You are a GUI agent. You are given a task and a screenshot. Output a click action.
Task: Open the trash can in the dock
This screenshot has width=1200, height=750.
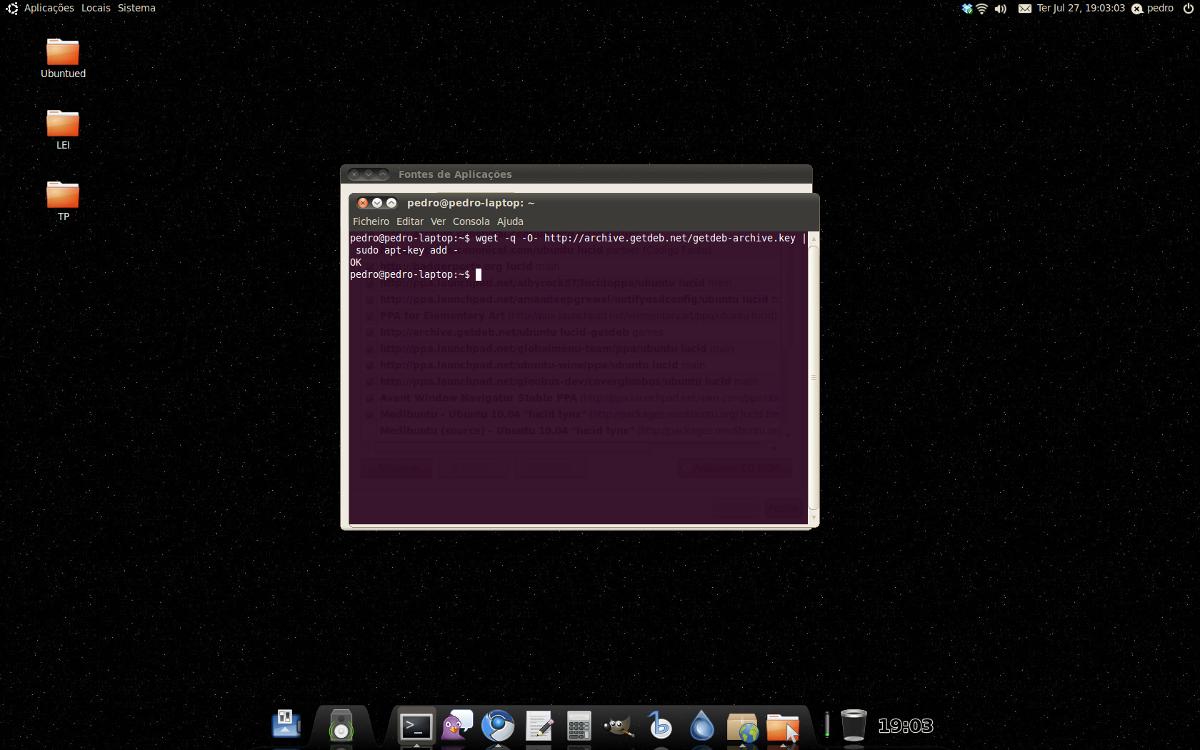[x=853, y=725]
